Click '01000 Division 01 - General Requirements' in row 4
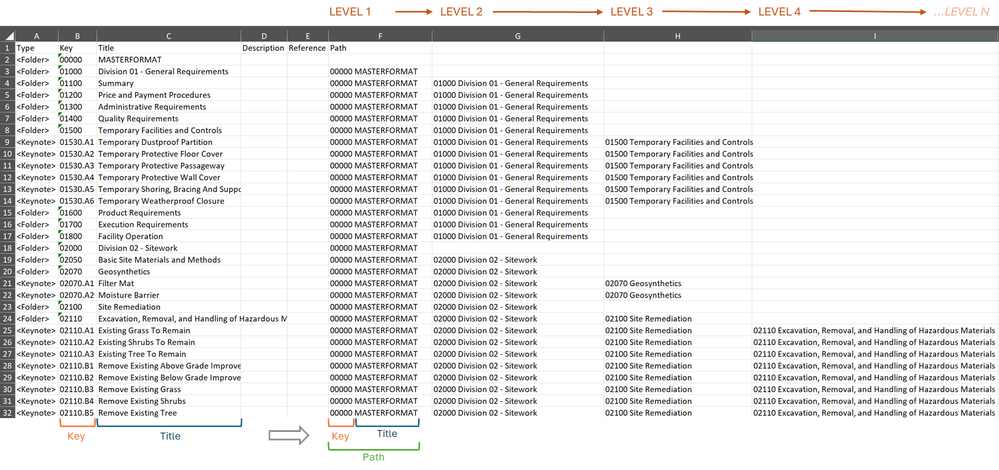The image size is (999, 470). point(518,83)
